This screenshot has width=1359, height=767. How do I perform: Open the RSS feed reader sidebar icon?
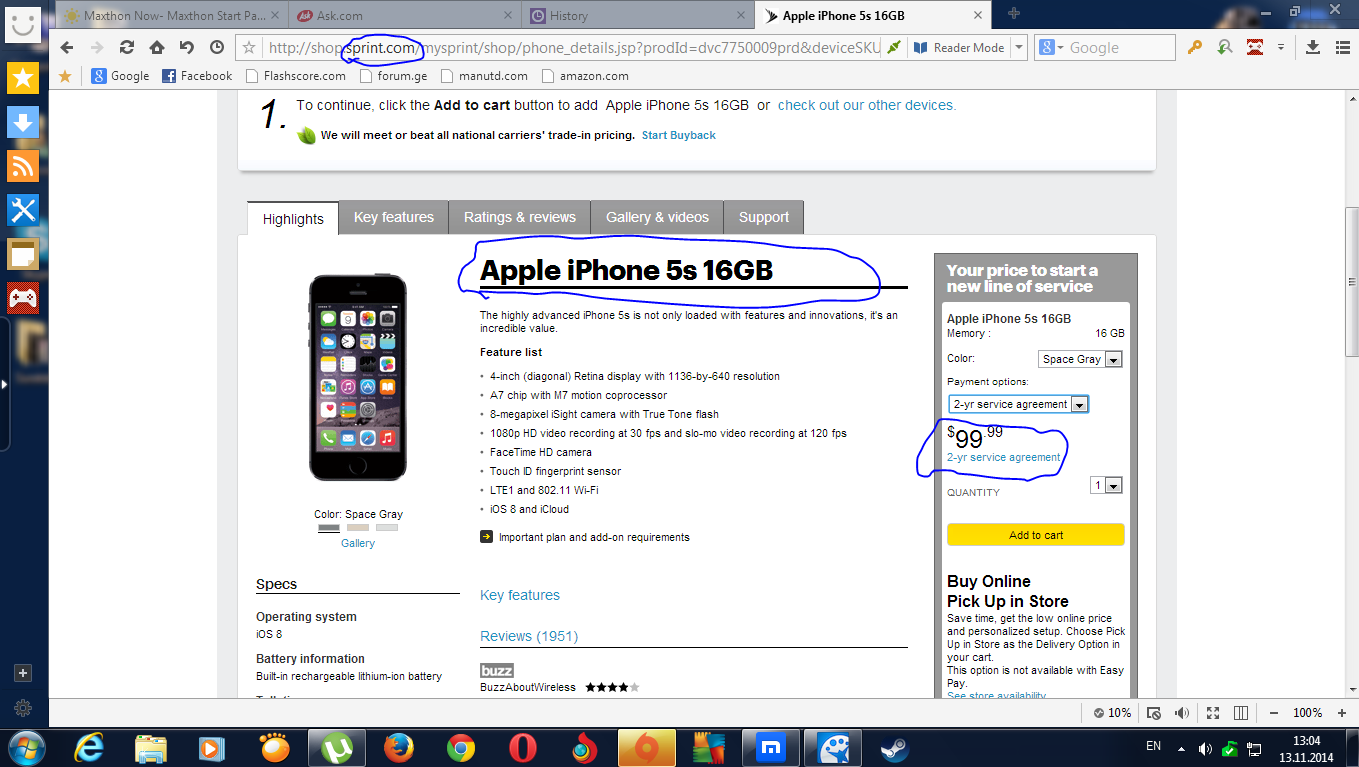23,165
